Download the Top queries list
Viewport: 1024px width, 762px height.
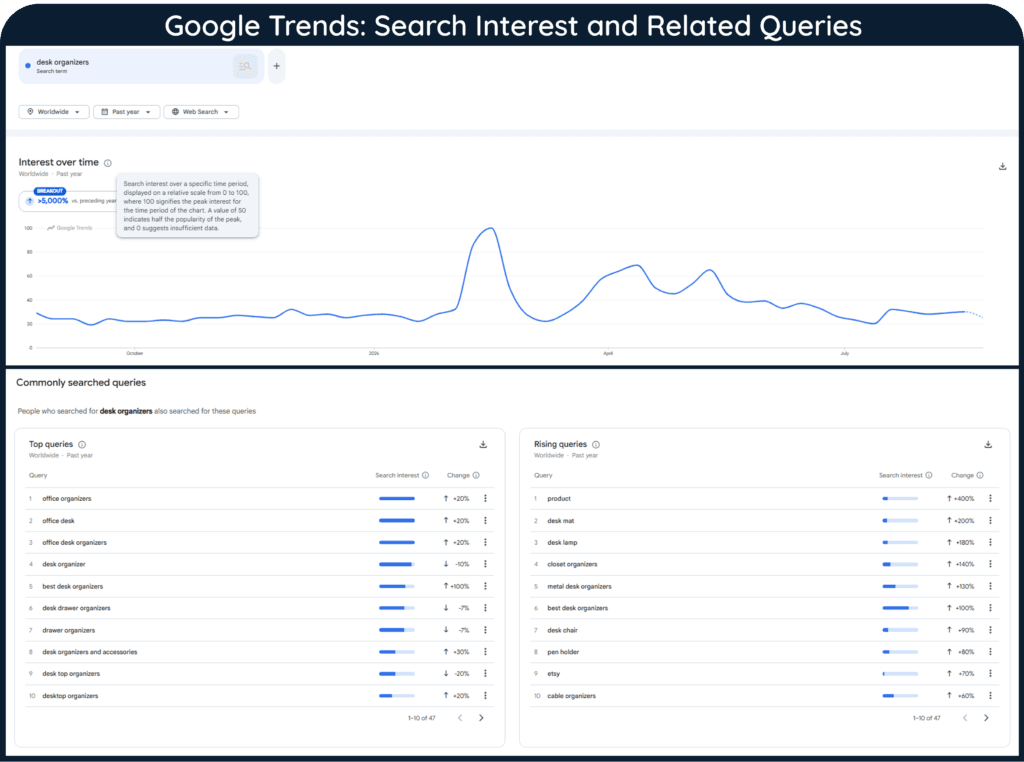tap(483, 445)
